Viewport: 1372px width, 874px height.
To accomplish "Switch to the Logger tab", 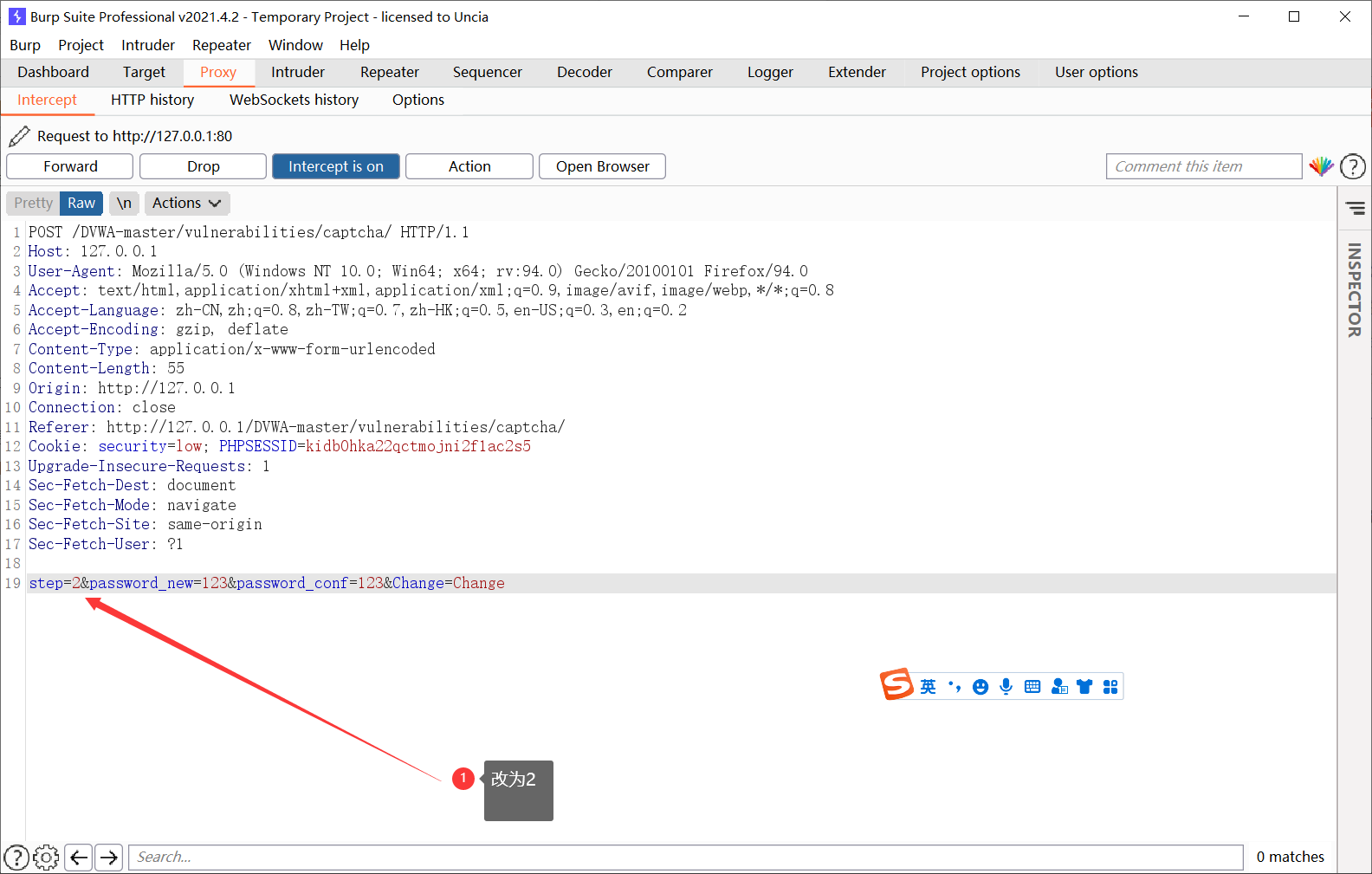I will pyautogui.click(x=770, y=72).
